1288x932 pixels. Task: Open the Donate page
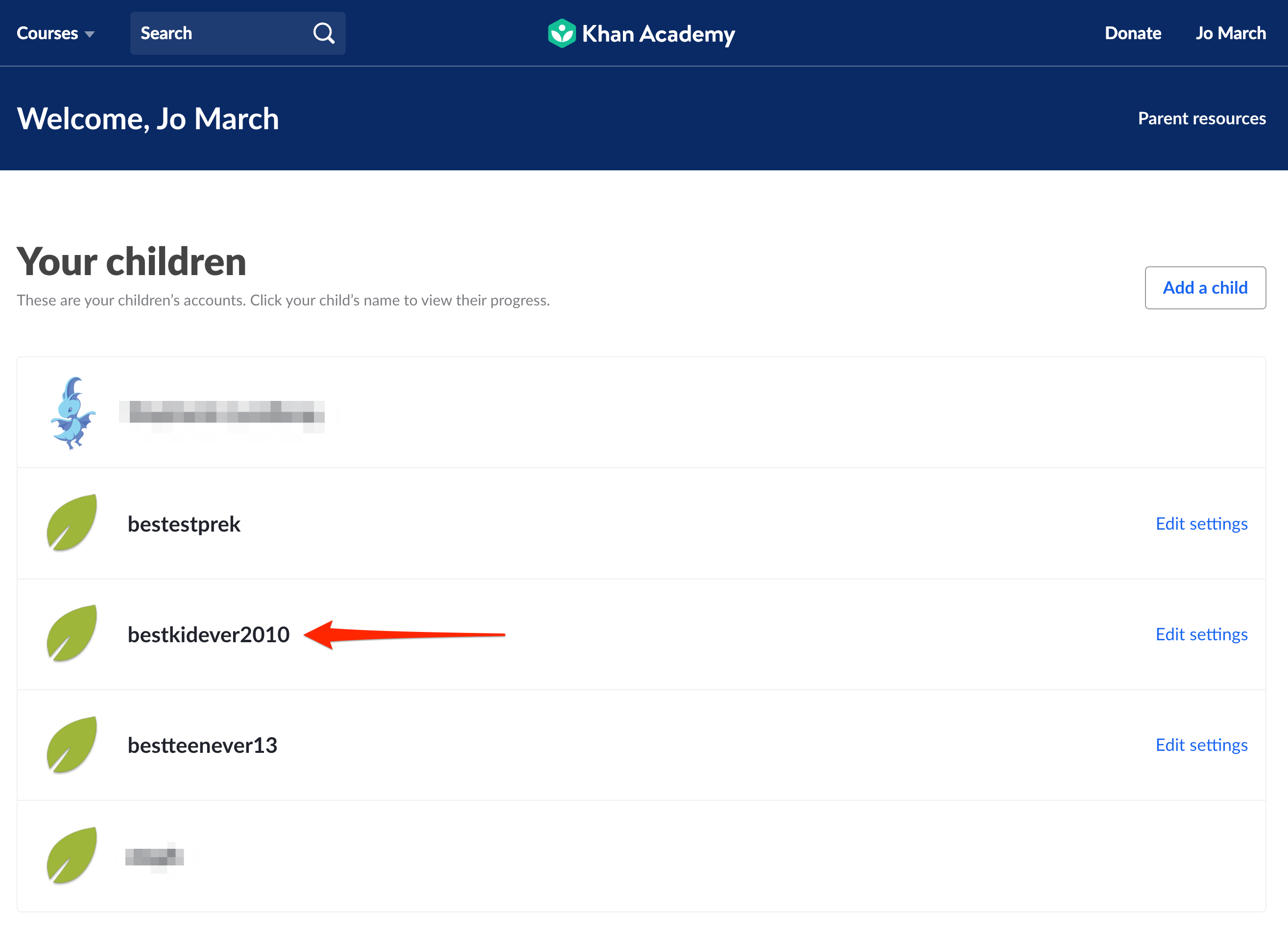[x=1132, y=33]
